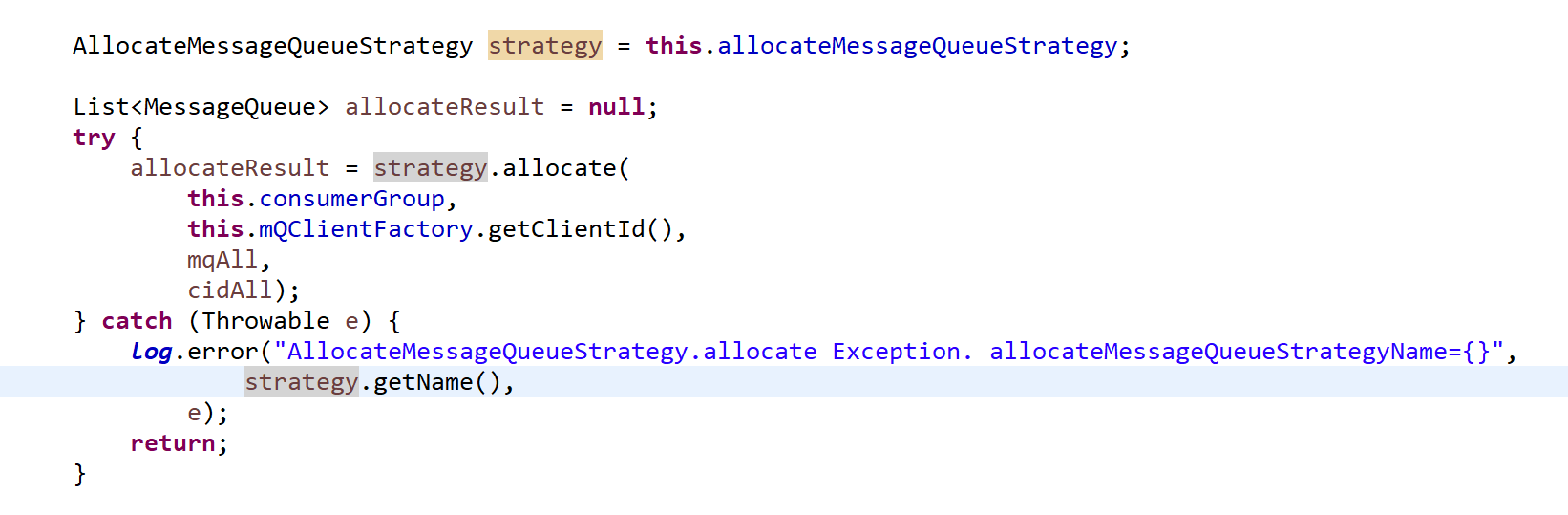Click the try keyword
This screenshot has width=1568, height=515.
94,138
